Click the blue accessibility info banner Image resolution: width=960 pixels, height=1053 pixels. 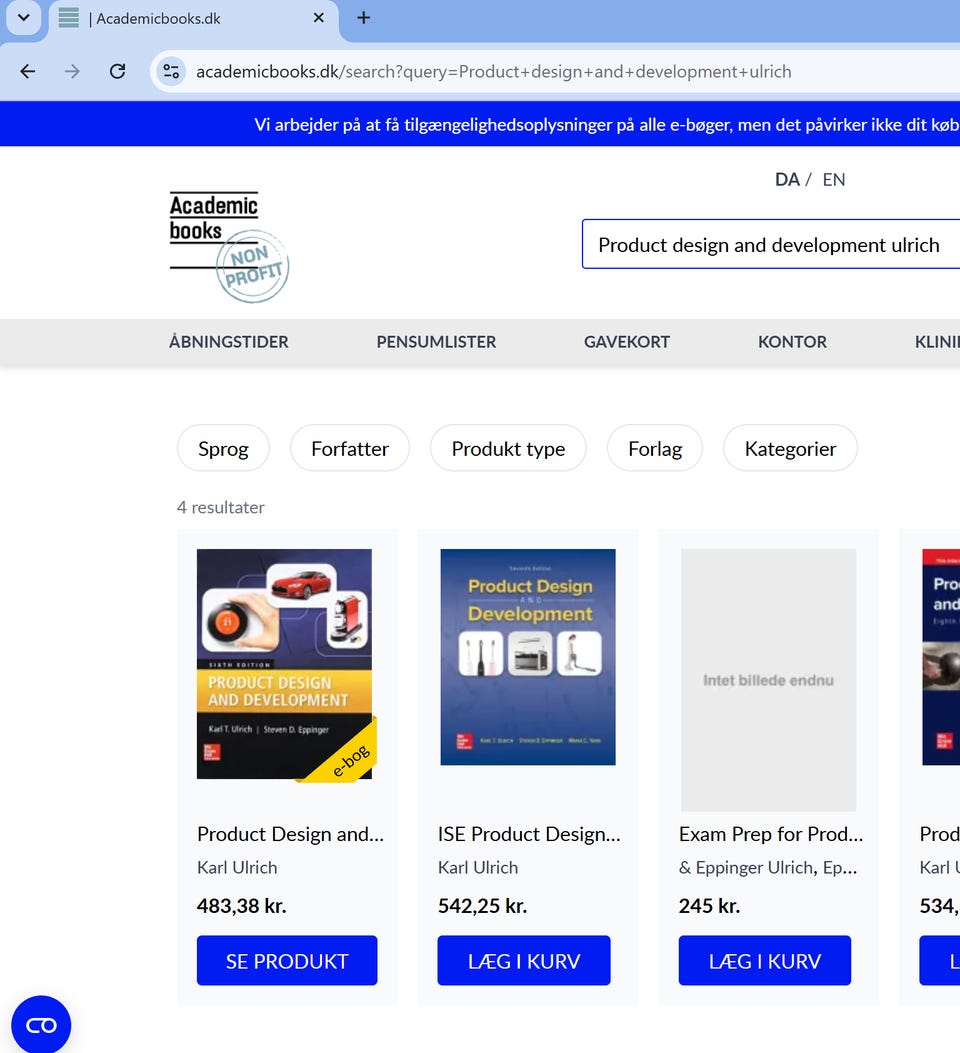[x=480, y=124]
